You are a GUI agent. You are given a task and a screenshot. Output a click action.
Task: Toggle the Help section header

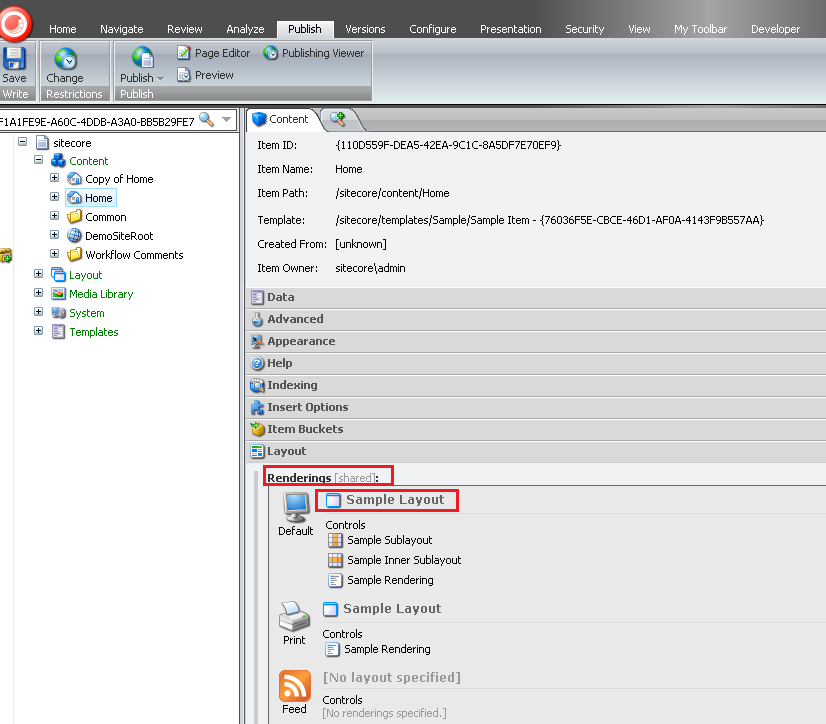(536, 363)
